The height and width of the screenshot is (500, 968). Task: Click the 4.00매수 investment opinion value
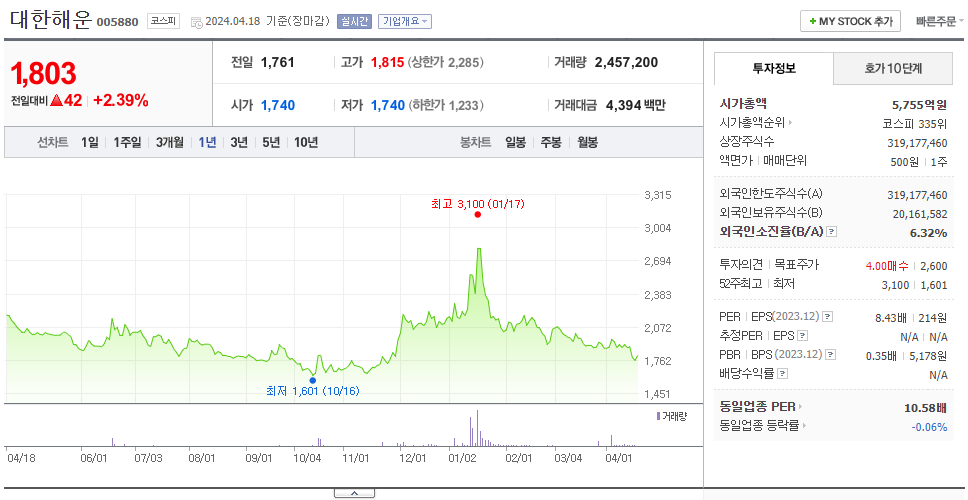(887, 266)
